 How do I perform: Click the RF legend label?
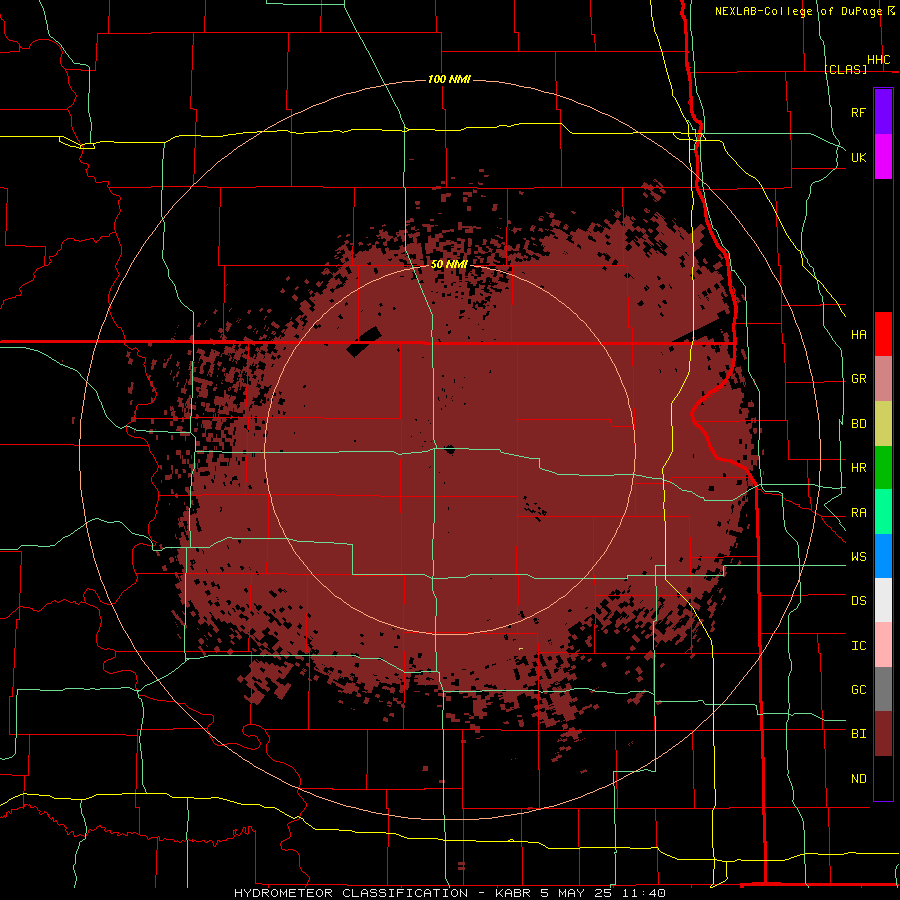click(x=858, y=112)
